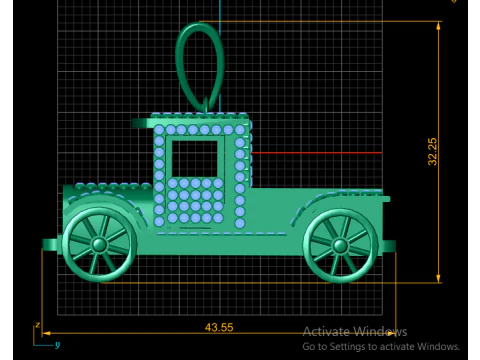
Task: Click the 'Go to Settings to activate Windows' text
Action: (x=381, y=347)
